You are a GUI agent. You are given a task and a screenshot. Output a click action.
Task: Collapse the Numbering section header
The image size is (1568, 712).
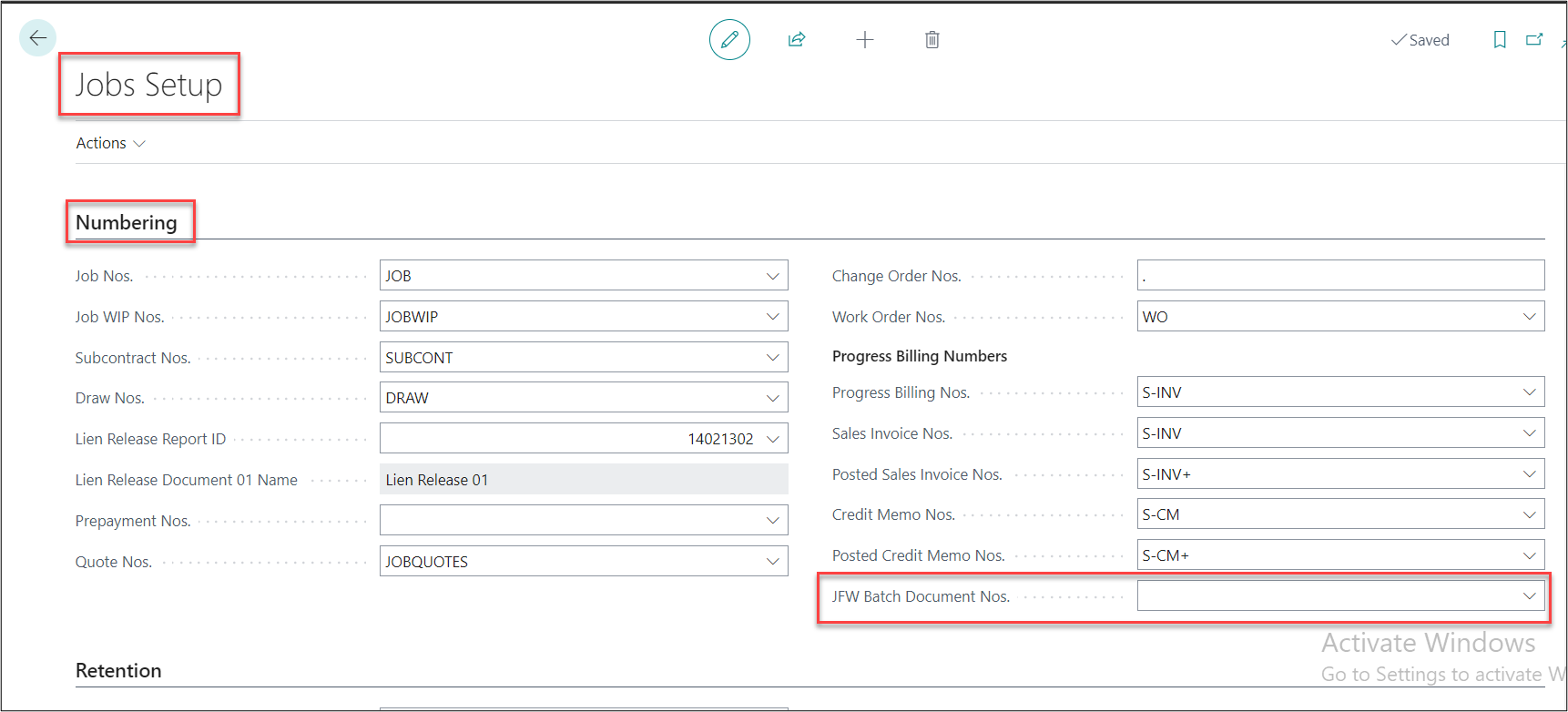(x=127, y=223)
